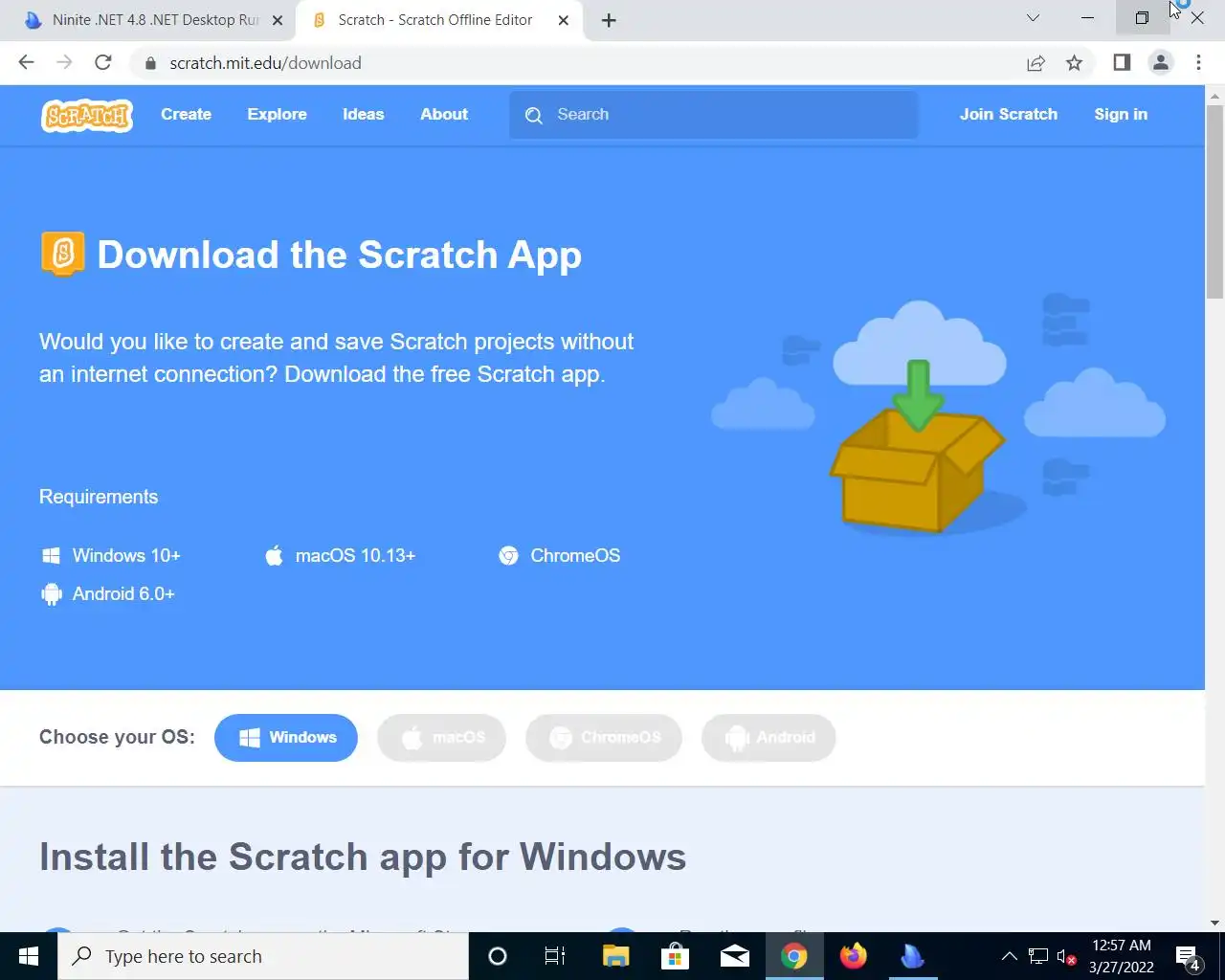Click Sign in link
This screenshot has height=980, width=1225.
[x=1121, y=114]
